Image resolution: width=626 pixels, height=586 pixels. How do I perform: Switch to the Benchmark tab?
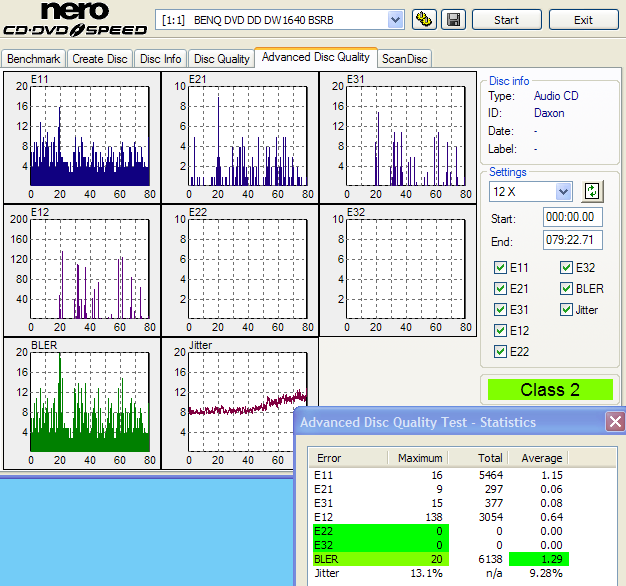coord(35,59)
